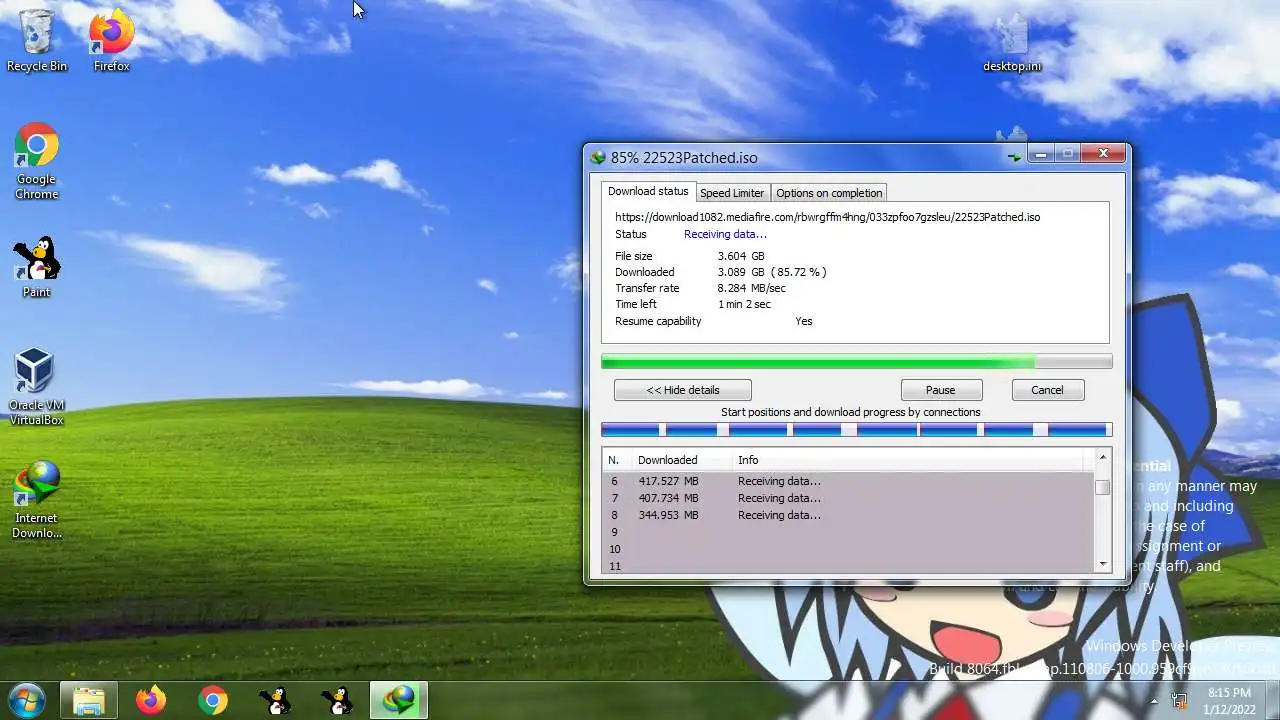Click the Downloaded column header
The width and height of the screenshot is (1280, 720).
click(682, 460)
